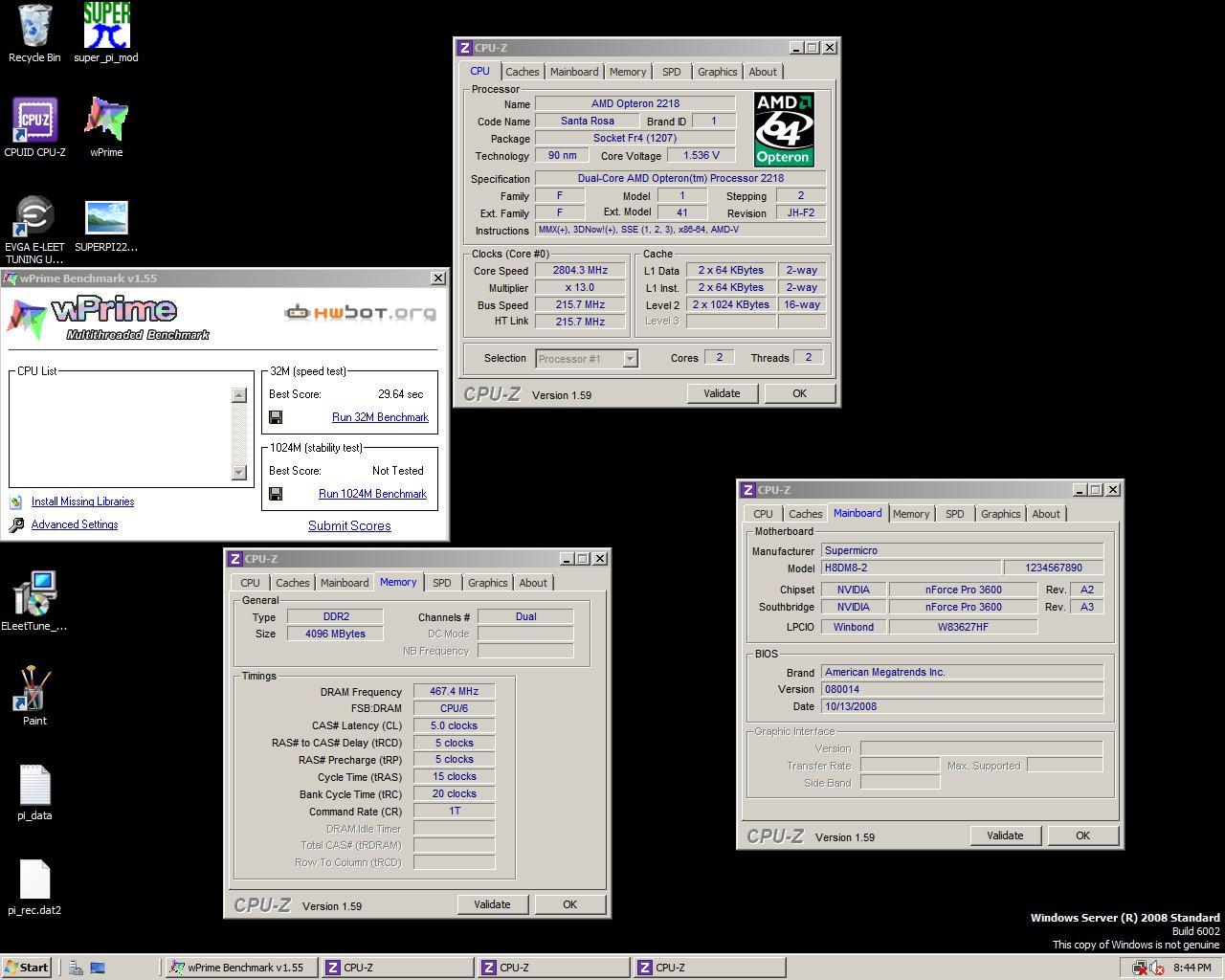Click the HWBOT.org logo in wPrime
Viewport: 1225px width, 980px height.
(x=360, y=312)
